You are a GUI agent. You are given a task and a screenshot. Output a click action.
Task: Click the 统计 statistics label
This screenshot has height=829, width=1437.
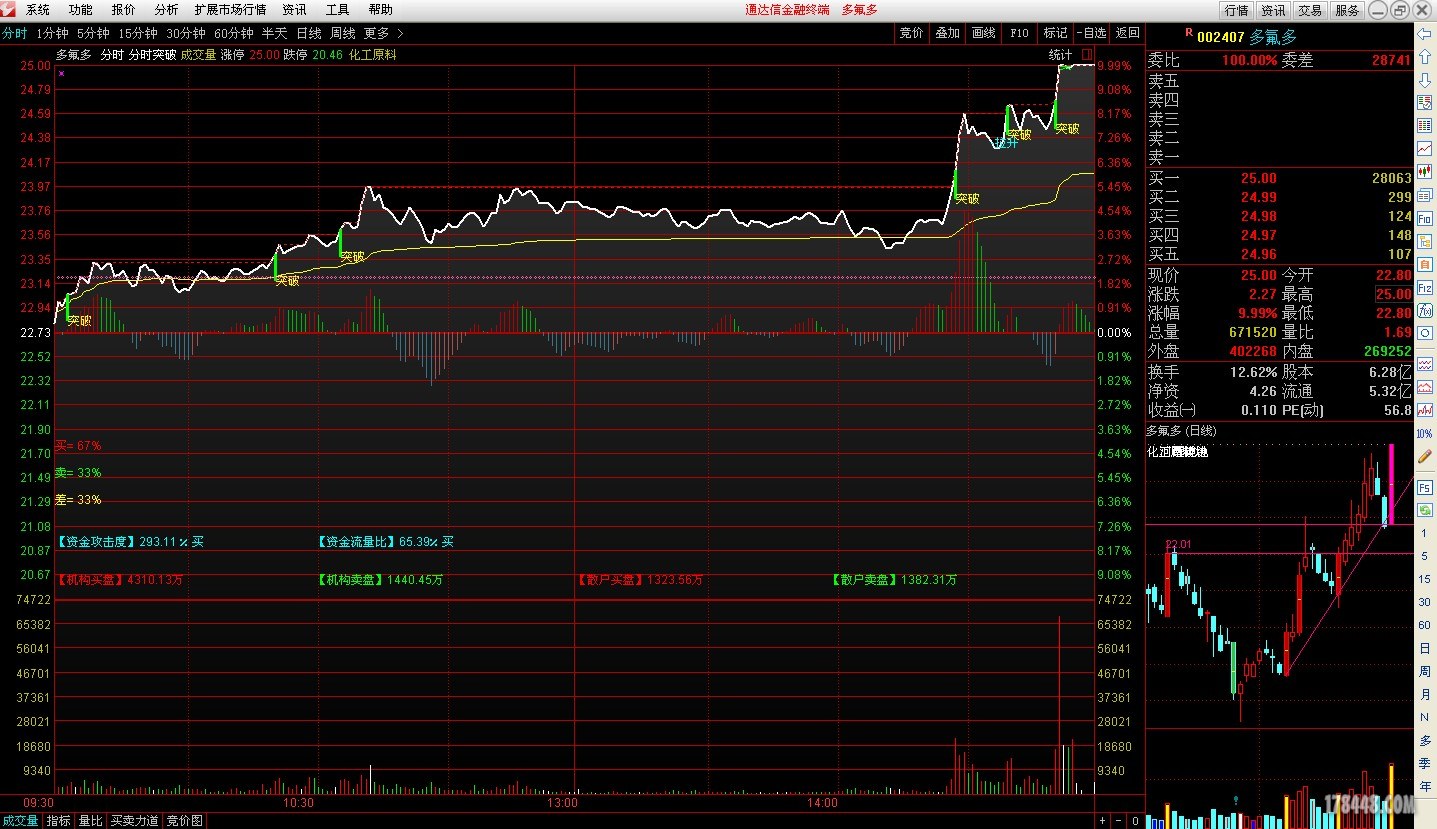click(1060, 55)
